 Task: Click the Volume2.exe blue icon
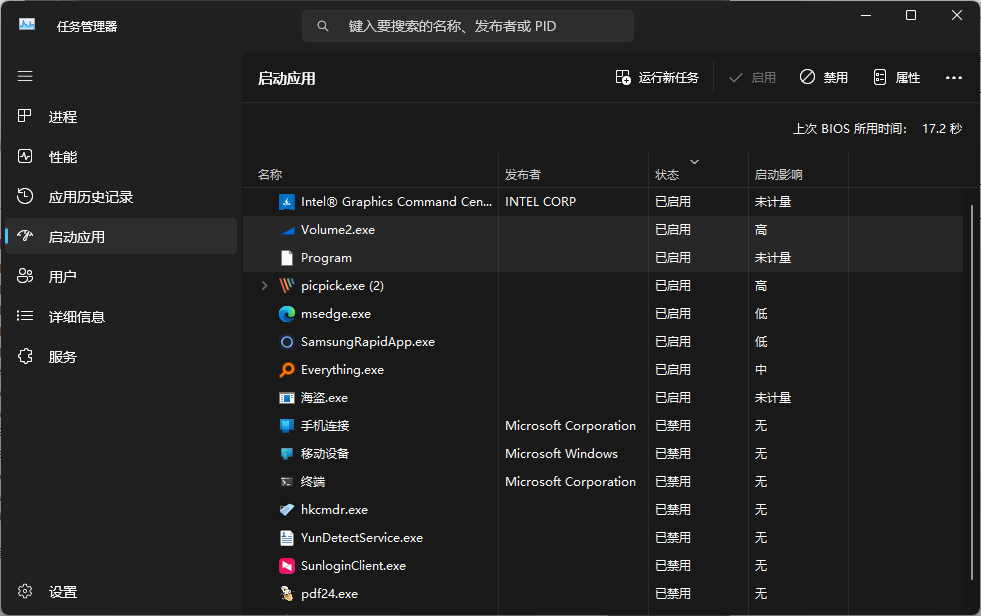[x=287, y=230]
